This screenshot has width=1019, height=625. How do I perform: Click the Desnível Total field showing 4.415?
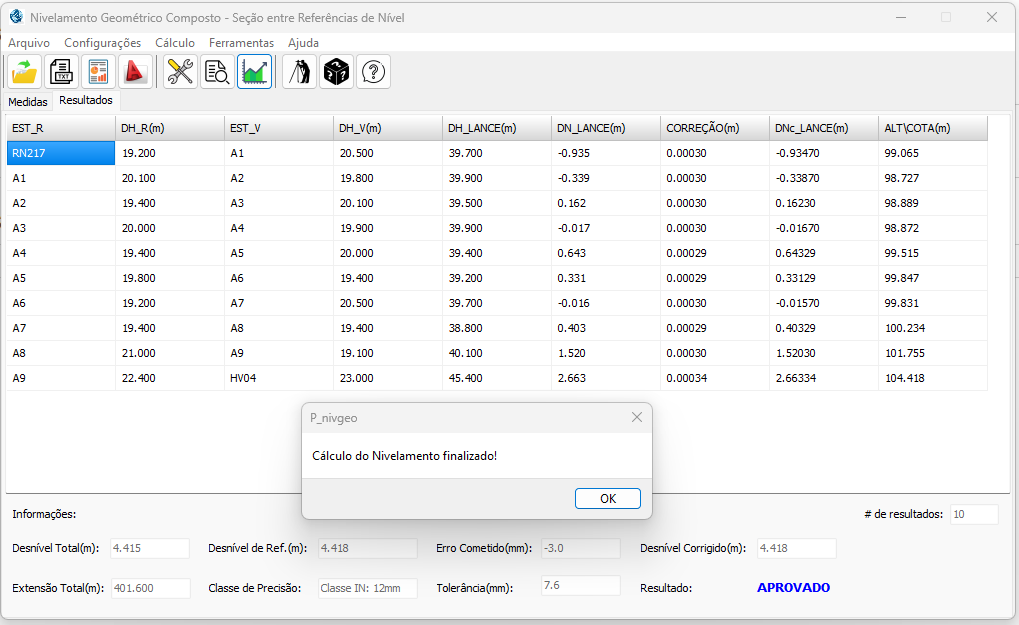point(149,548)
